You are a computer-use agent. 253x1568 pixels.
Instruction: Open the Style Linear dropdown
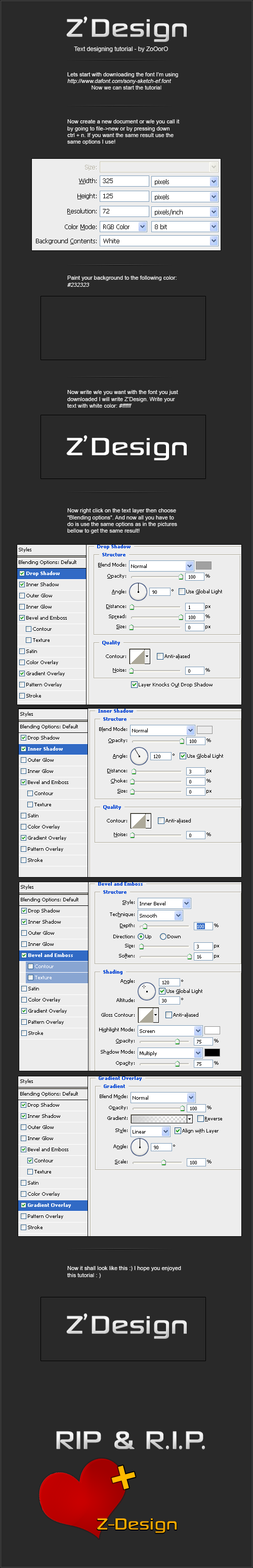pos(150,1131)
